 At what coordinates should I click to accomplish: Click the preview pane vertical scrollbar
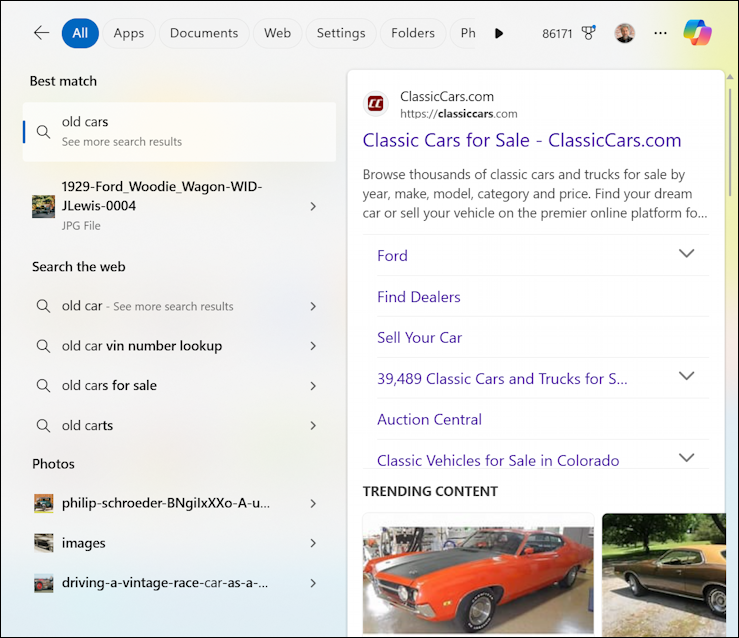coord(730,141)
